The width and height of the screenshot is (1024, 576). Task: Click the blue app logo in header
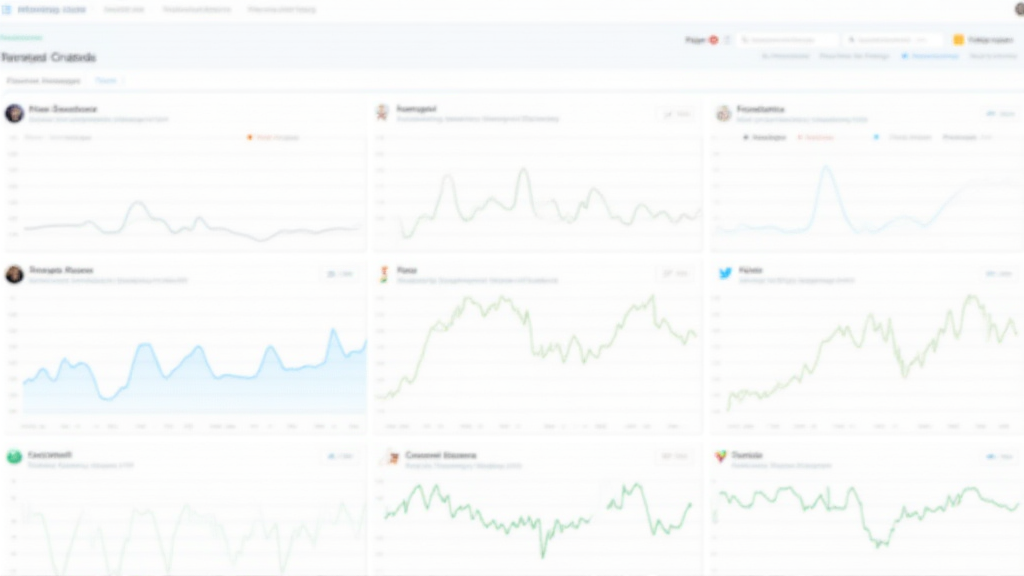(x=8, y=9)
